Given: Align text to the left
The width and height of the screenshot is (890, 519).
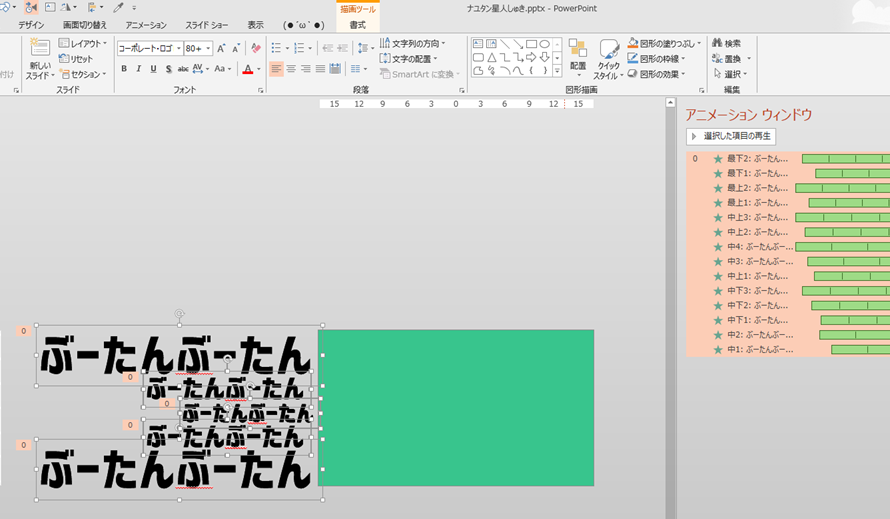Looking at the screenshot, I should (x=276, y=69).
